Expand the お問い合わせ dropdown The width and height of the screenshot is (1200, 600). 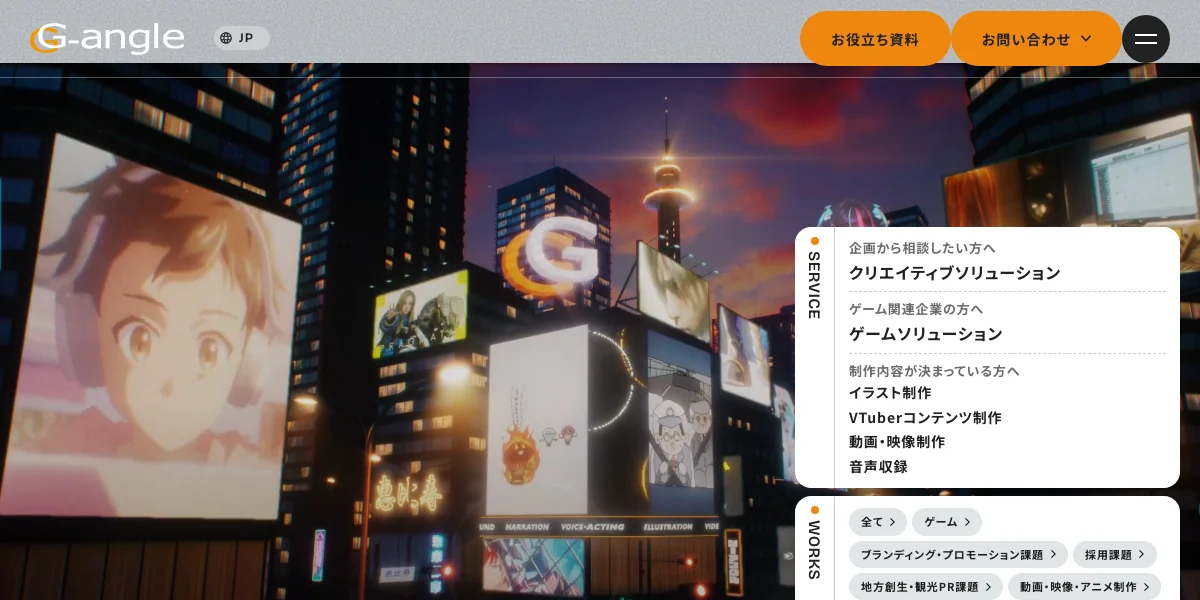coord(1036,39)
